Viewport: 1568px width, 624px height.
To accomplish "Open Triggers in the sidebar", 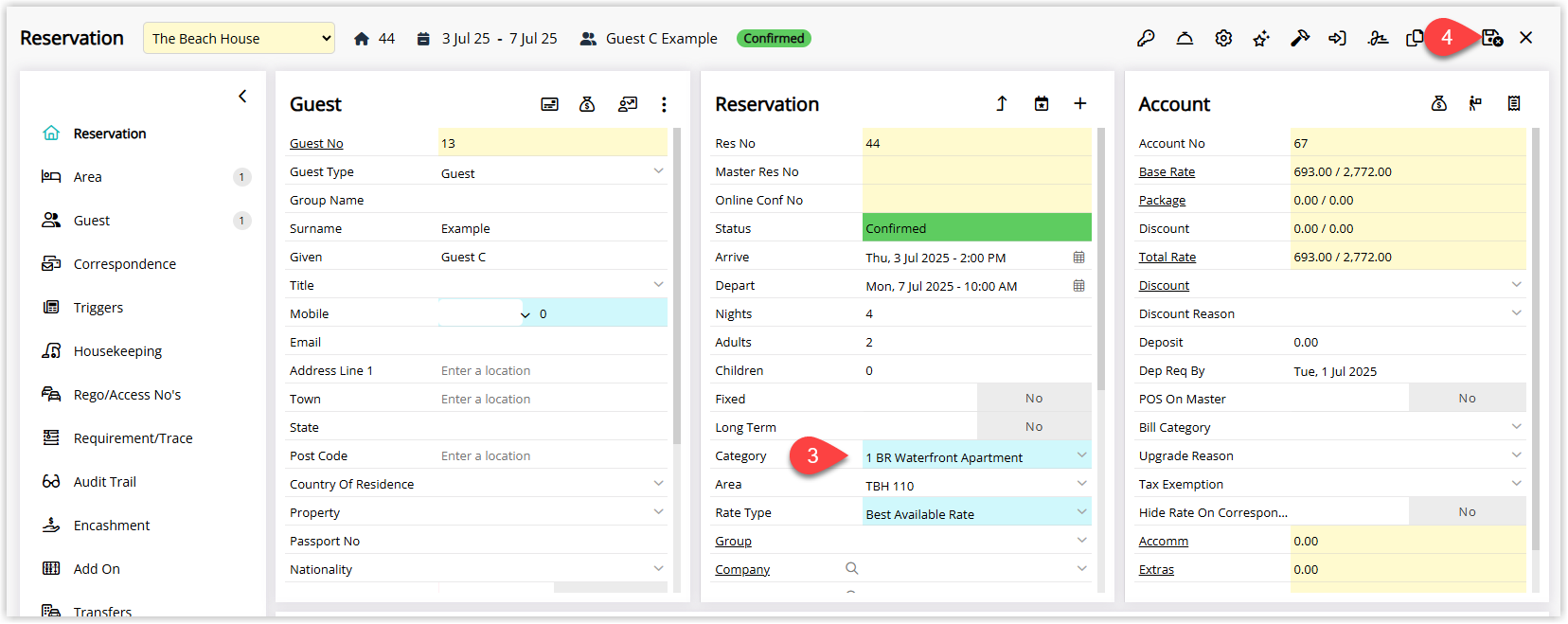I will coord(98,308).
